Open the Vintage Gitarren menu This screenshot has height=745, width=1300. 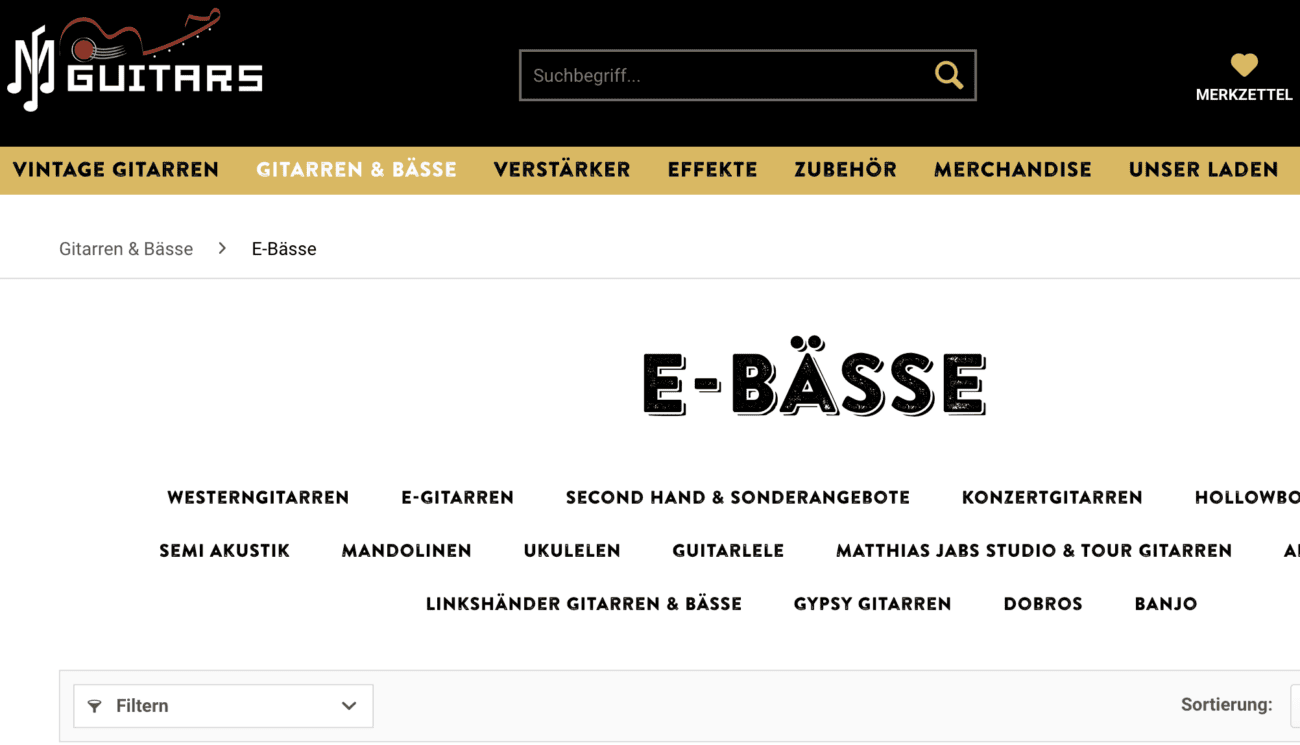[x=116, y=170]
